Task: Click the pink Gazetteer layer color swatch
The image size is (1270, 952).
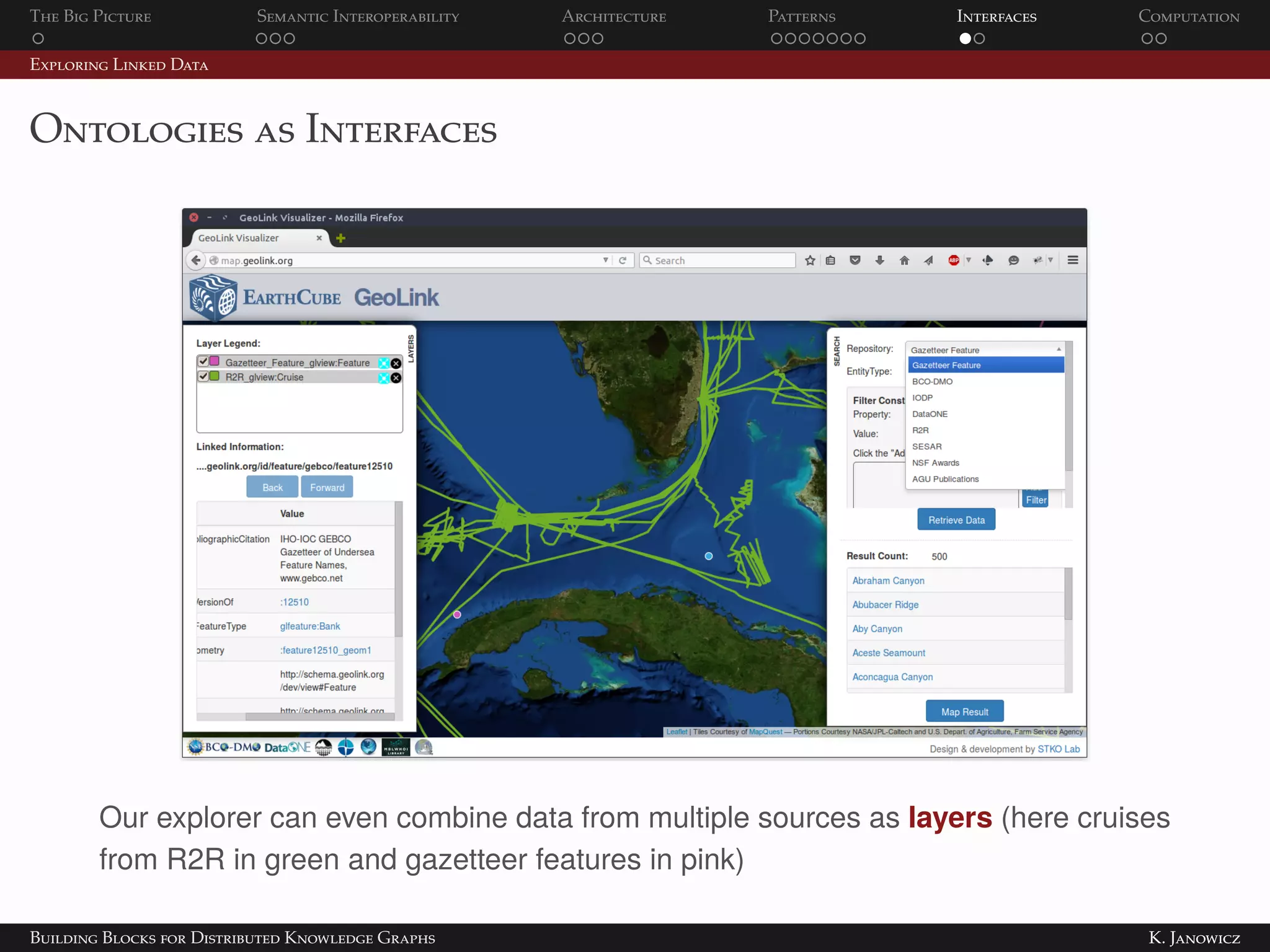Action: pyautogui.click(x=215, y=361)
